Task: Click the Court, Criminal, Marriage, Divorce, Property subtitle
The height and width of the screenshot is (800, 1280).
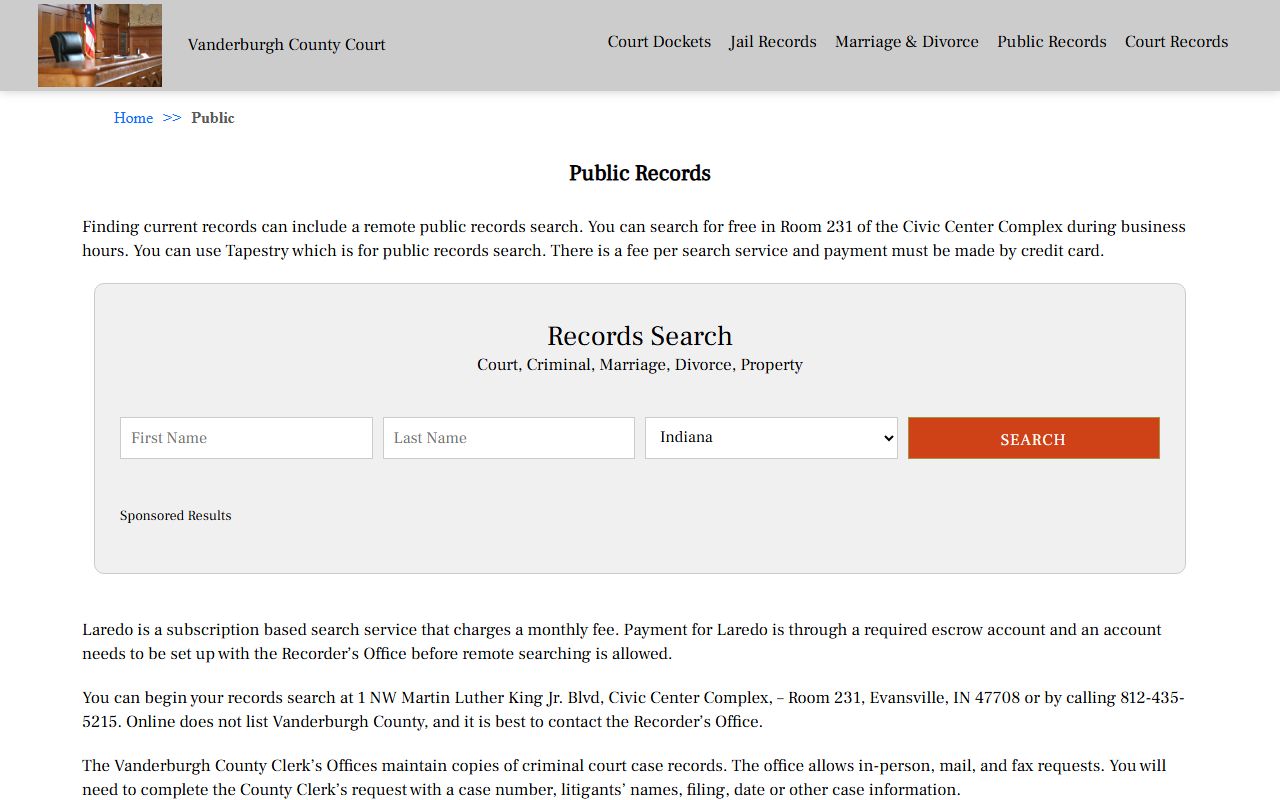Action: click(x=640, y=365)
